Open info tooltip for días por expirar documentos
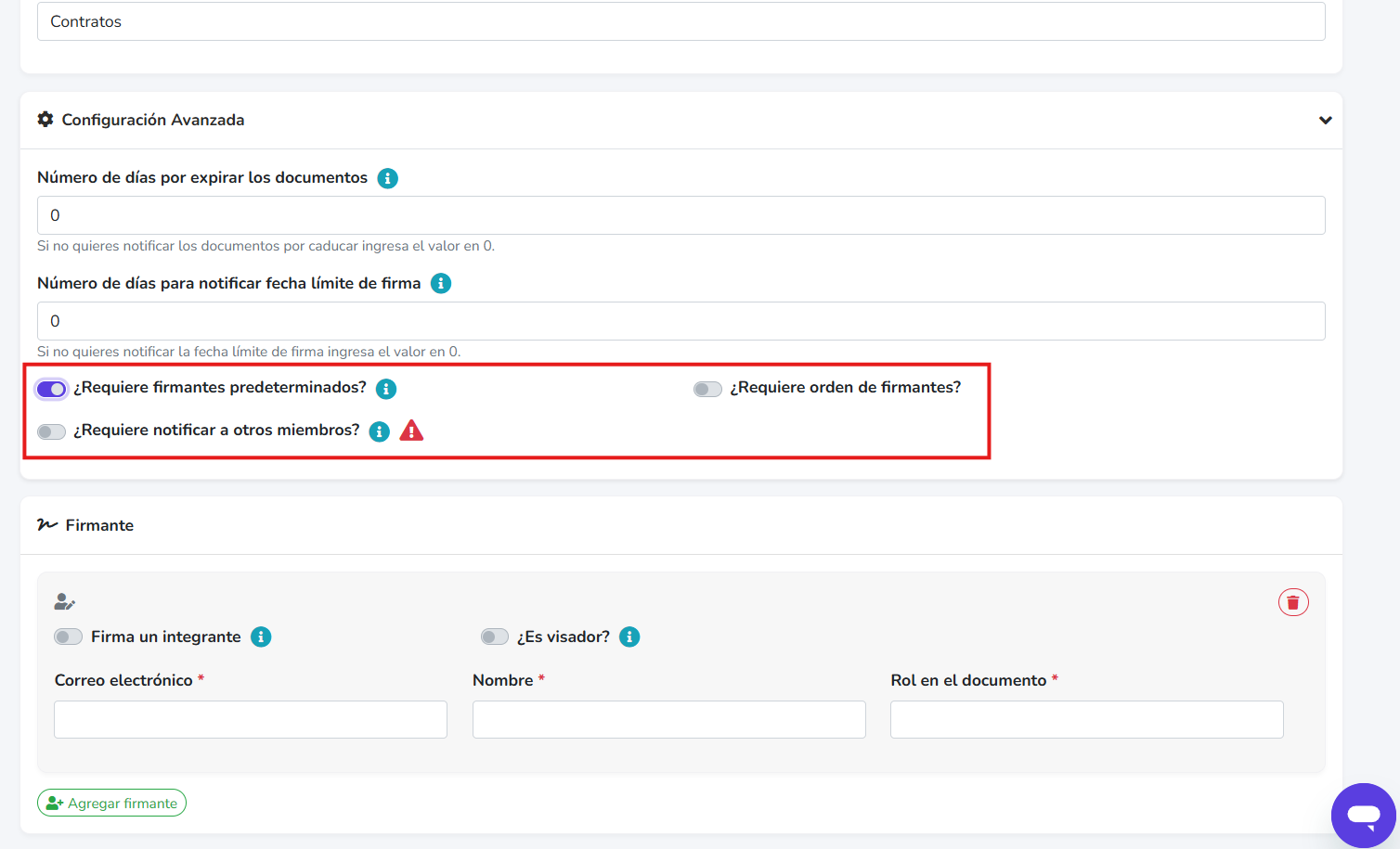The height and width of the screenshot is (849, 1400). pos(388,178)
